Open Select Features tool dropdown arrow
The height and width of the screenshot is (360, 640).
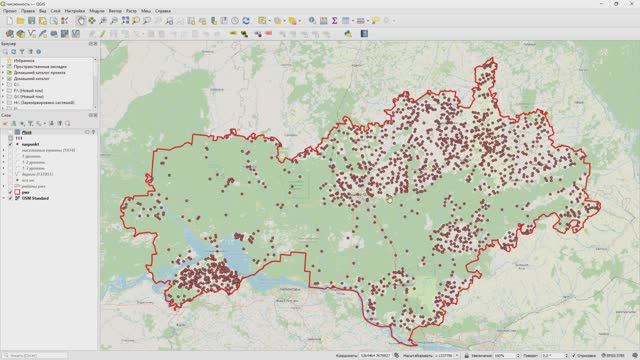coord(269,21)
